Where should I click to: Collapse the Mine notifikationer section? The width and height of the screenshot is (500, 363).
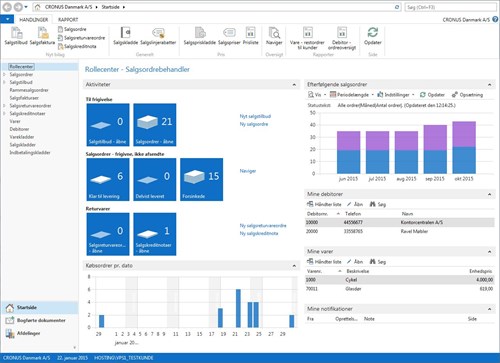point(489,309)
